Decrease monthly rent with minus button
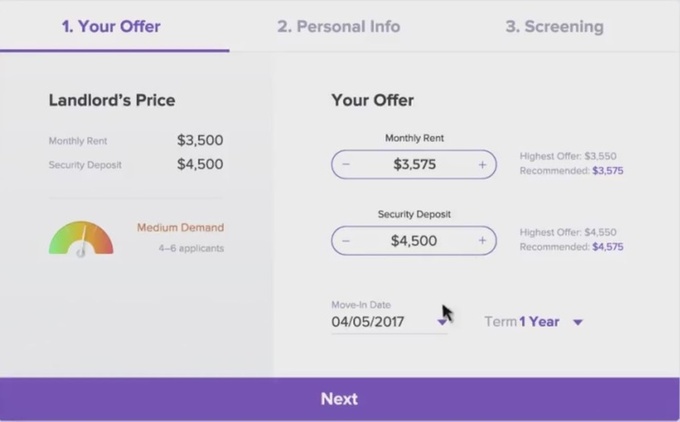 click(346, 164)
